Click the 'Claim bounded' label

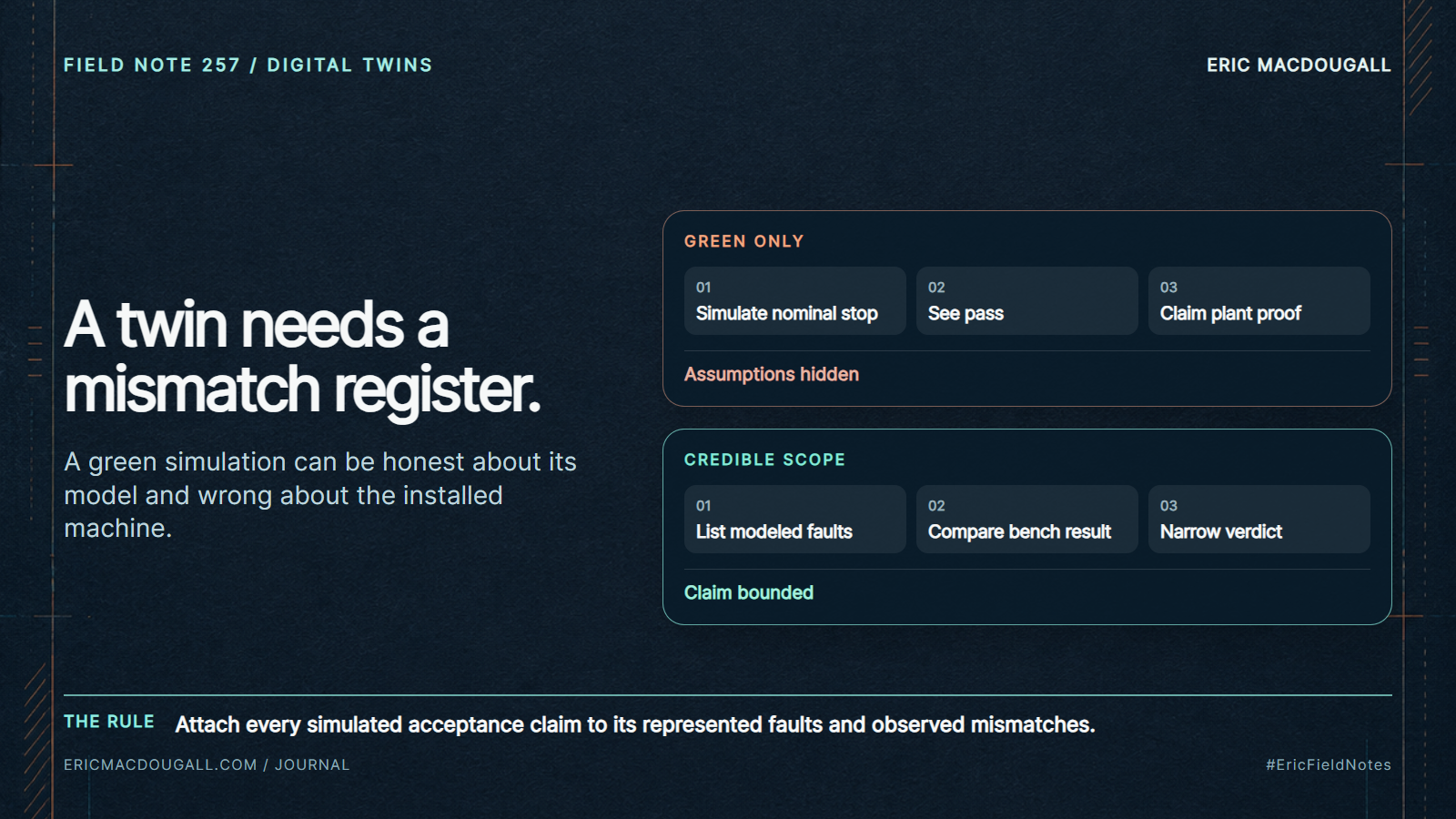[748, 592]
